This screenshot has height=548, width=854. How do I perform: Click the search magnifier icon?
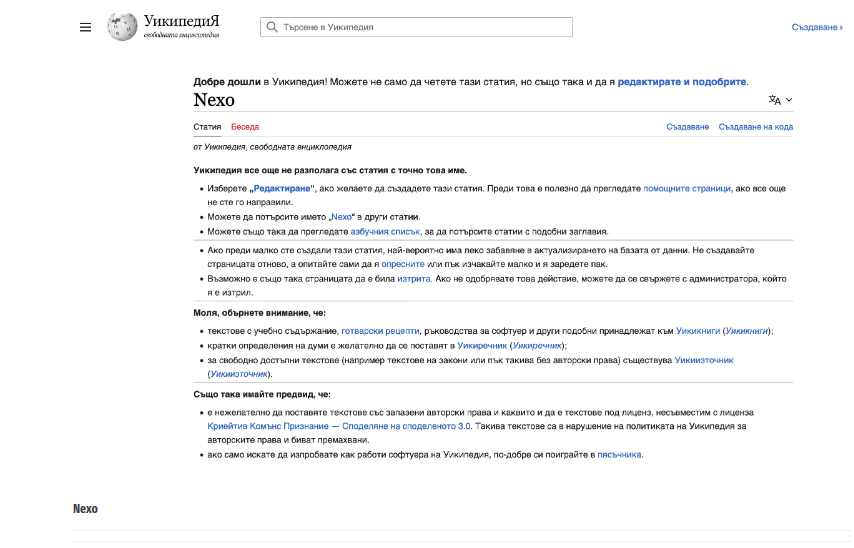[x=272, y=27]
